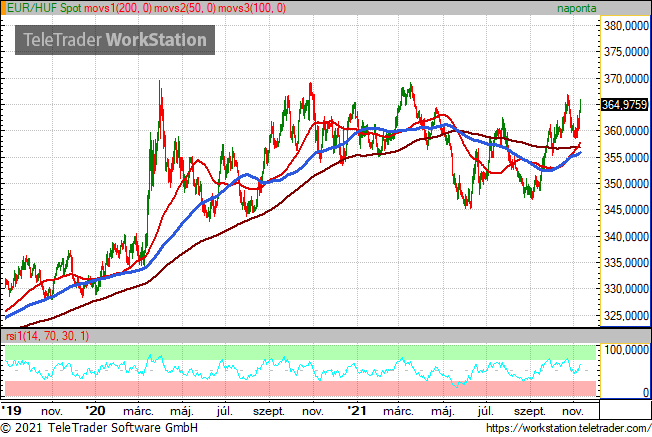Viewport: 652px width, 437px height.
Task: Click the current price tag 364,9759
Action: point(625,105)
